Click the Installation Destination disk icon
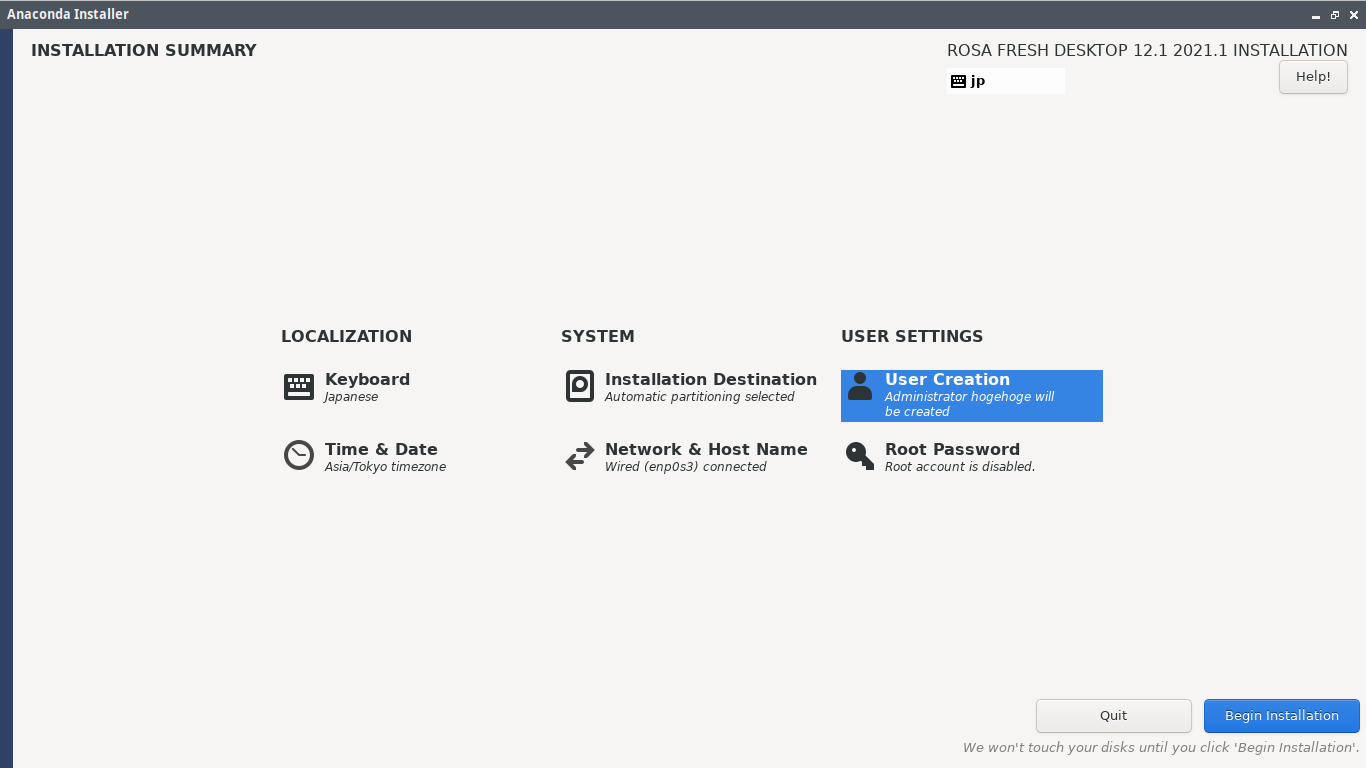 pyautogui.click(x=579, y=386)
